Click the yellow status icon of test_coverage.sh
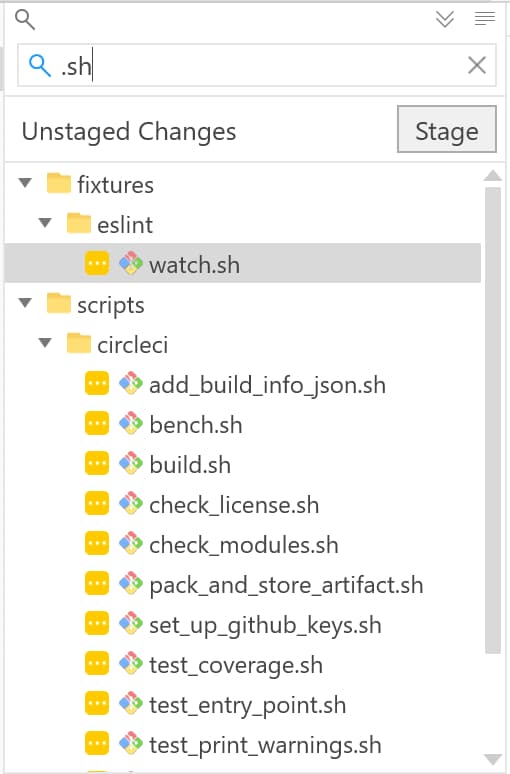The width and height of the screenshot is (510, 774). [97, 663]
